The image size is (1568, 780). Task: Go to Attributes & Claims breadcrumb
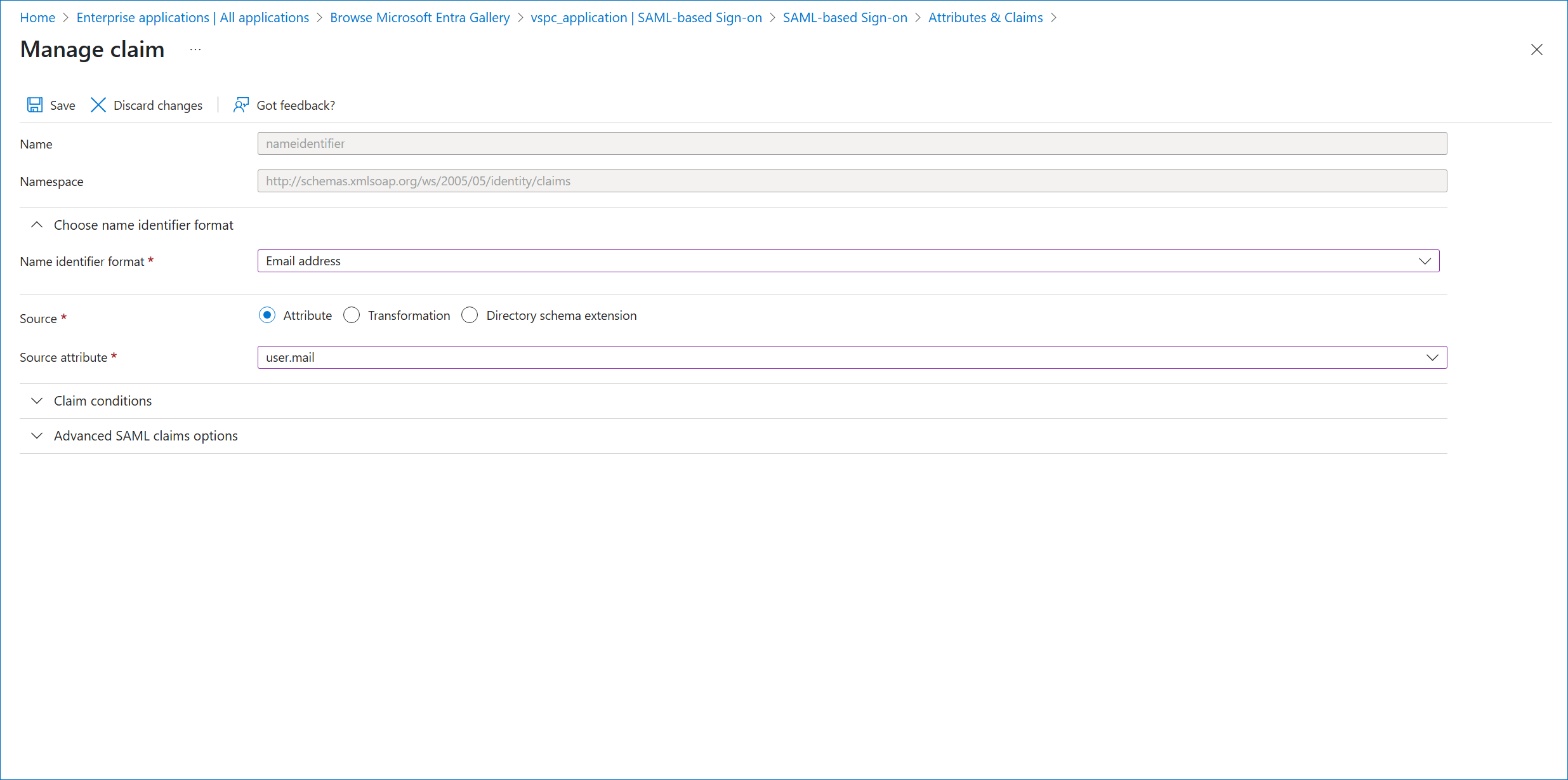[985, 18]
